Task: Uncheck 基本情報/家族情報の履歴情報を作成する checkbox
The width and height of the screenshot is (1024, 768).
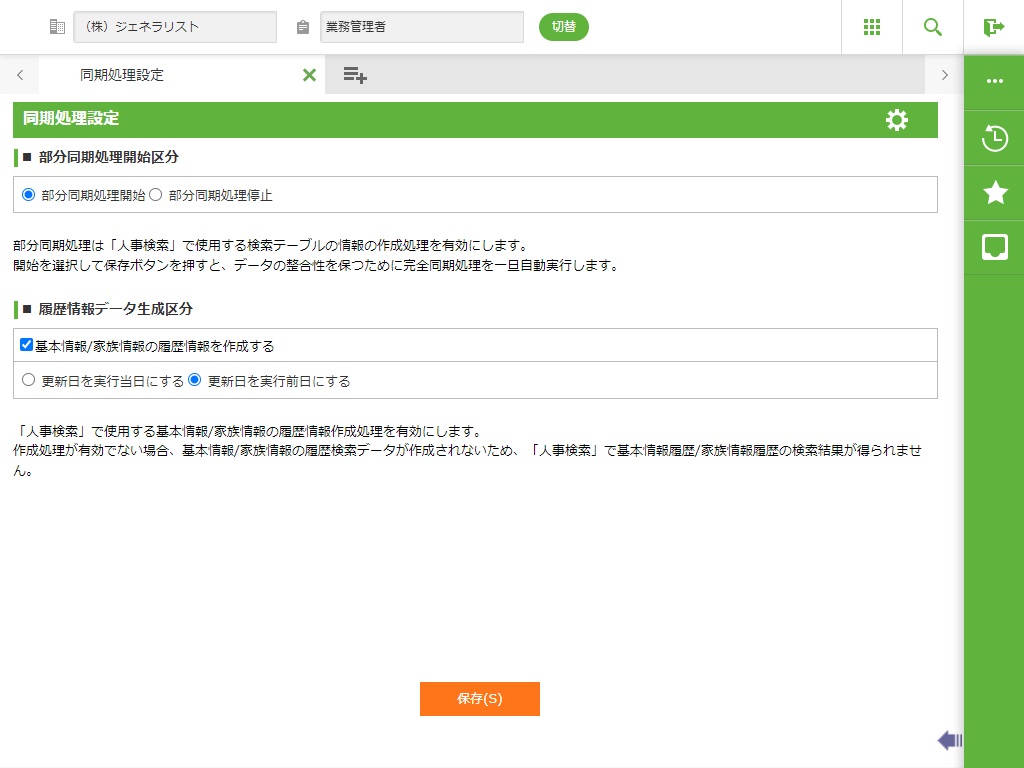Action: [x=27, y=345]
